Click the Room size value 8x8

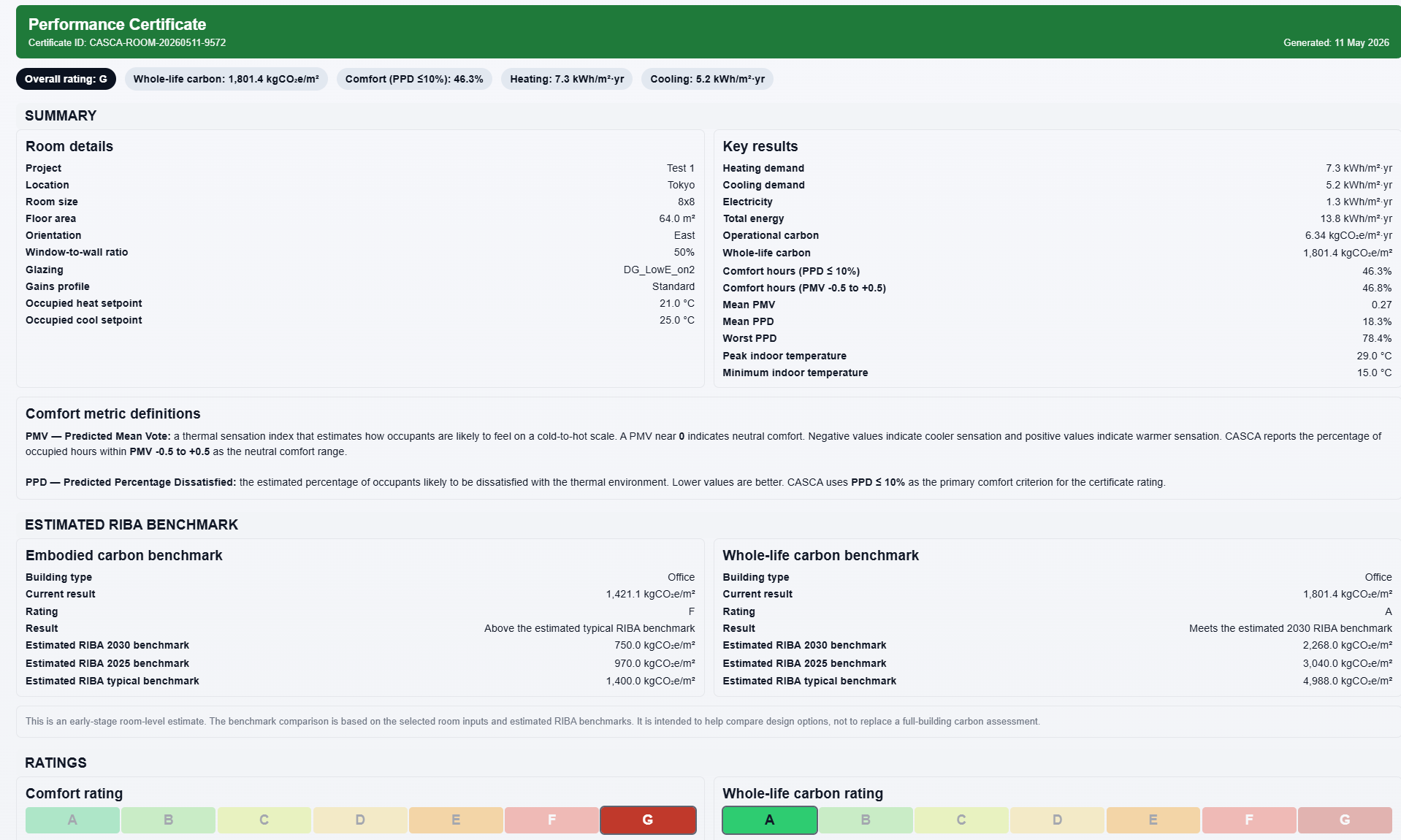(x=686, y=202)
